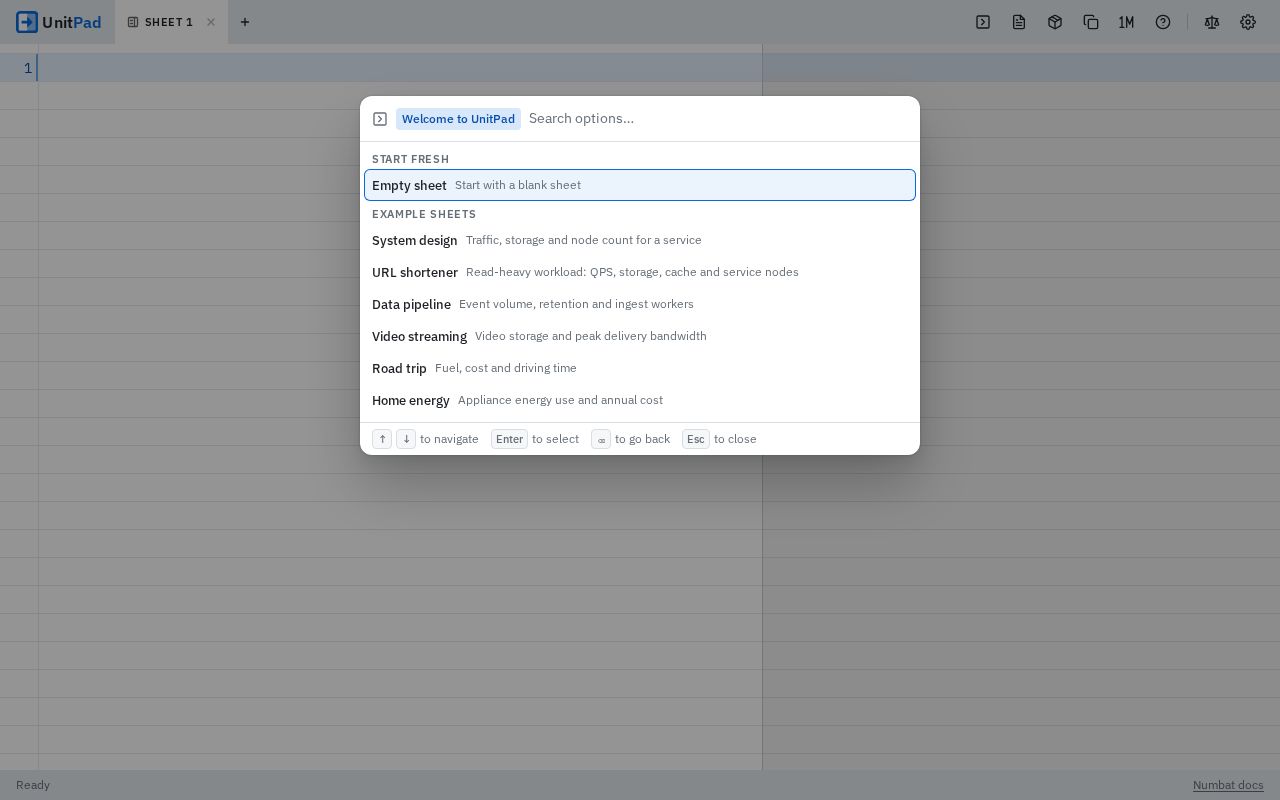Choose the Home energy example sheet
This screenshot has width=1280, height=800.
(640, 400)
